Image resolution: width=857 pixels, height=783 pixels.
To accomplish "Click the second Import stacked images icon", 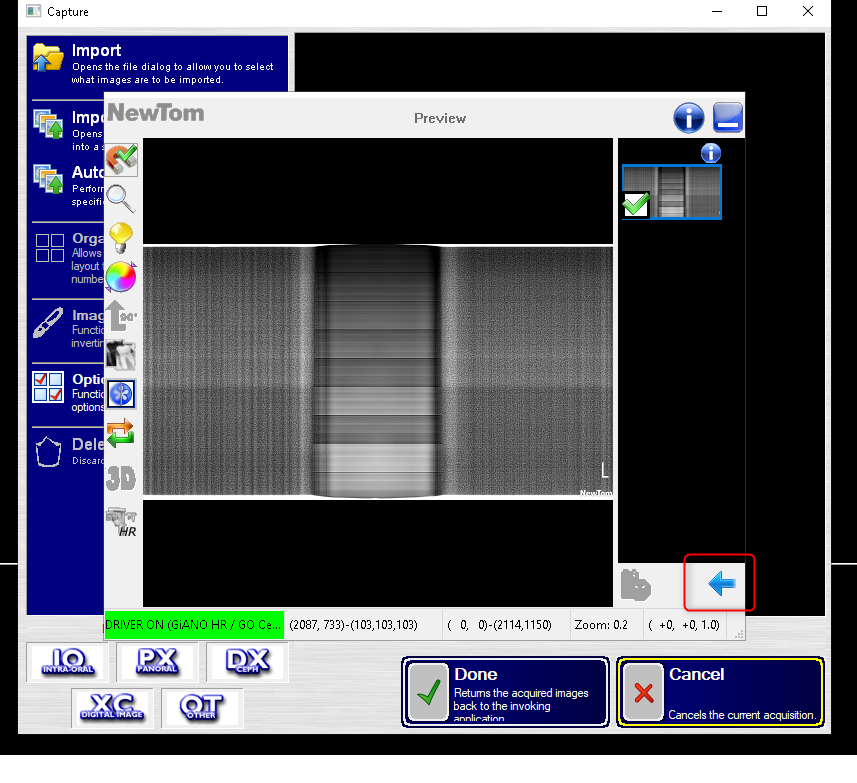I will pos(48,124).
